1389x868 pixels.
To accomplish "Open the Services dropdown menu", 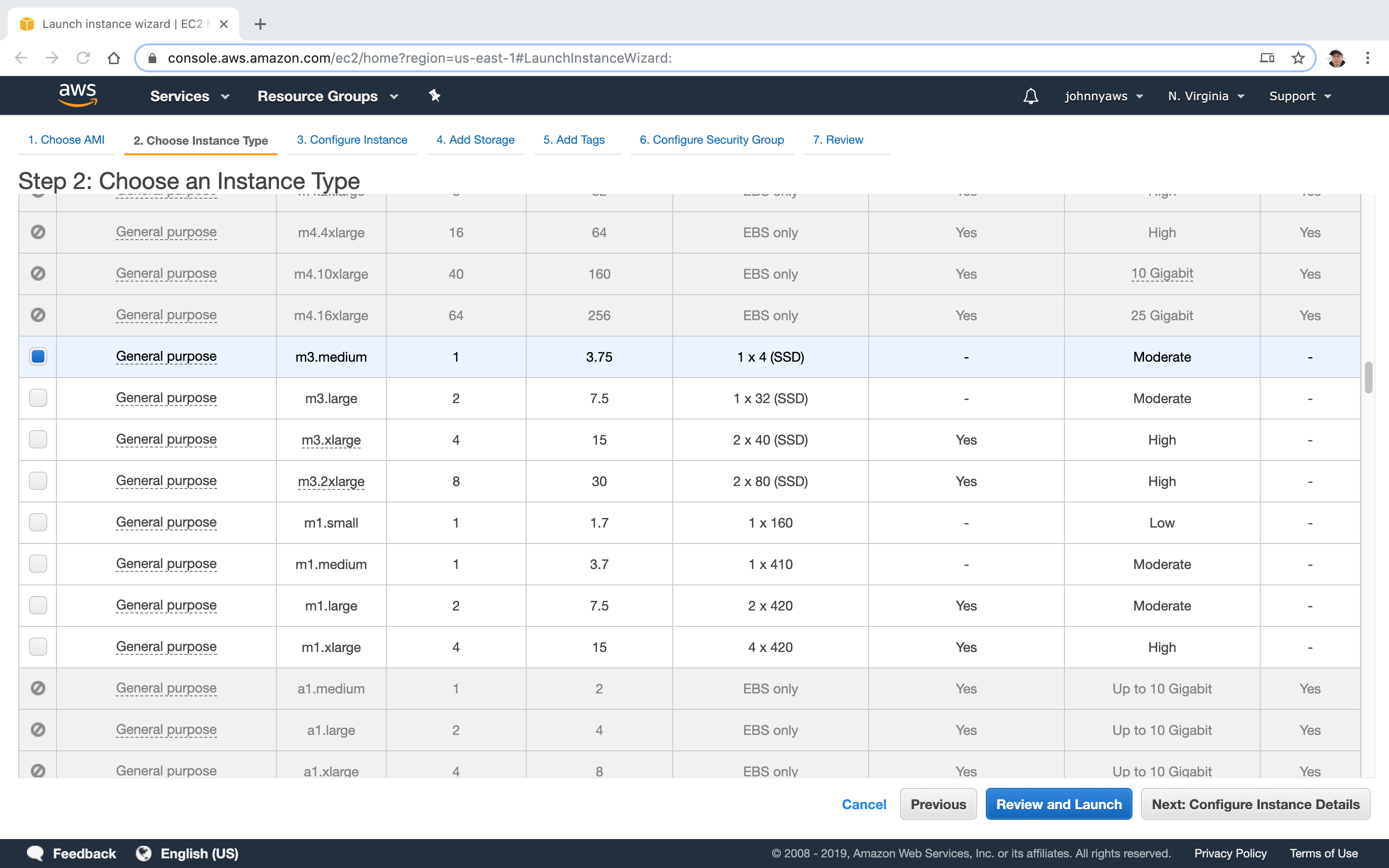I will coord(190,96).
